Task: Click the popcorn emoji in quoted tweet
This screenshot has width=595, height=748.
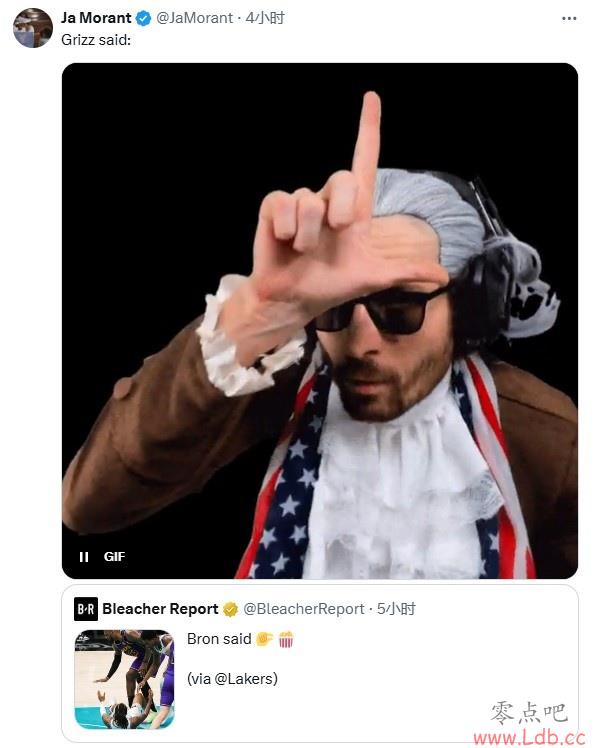Action: [286, 639]
